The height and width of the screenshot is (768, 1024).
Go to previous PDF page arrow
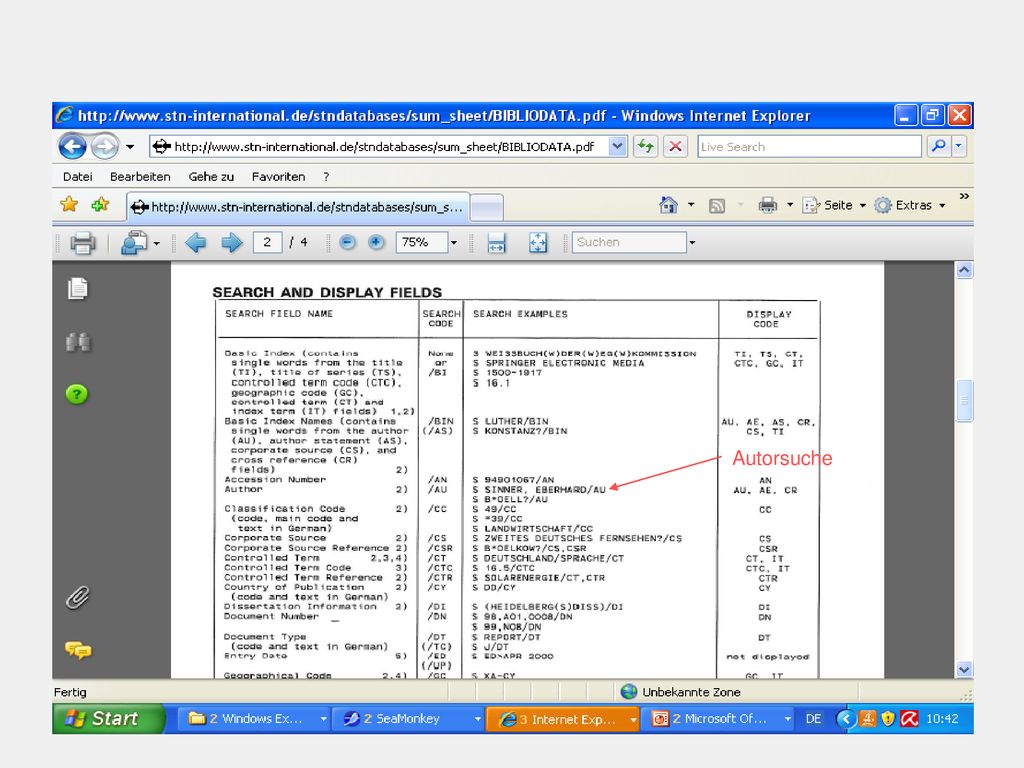pyautogui.click(x=195, y=242)
